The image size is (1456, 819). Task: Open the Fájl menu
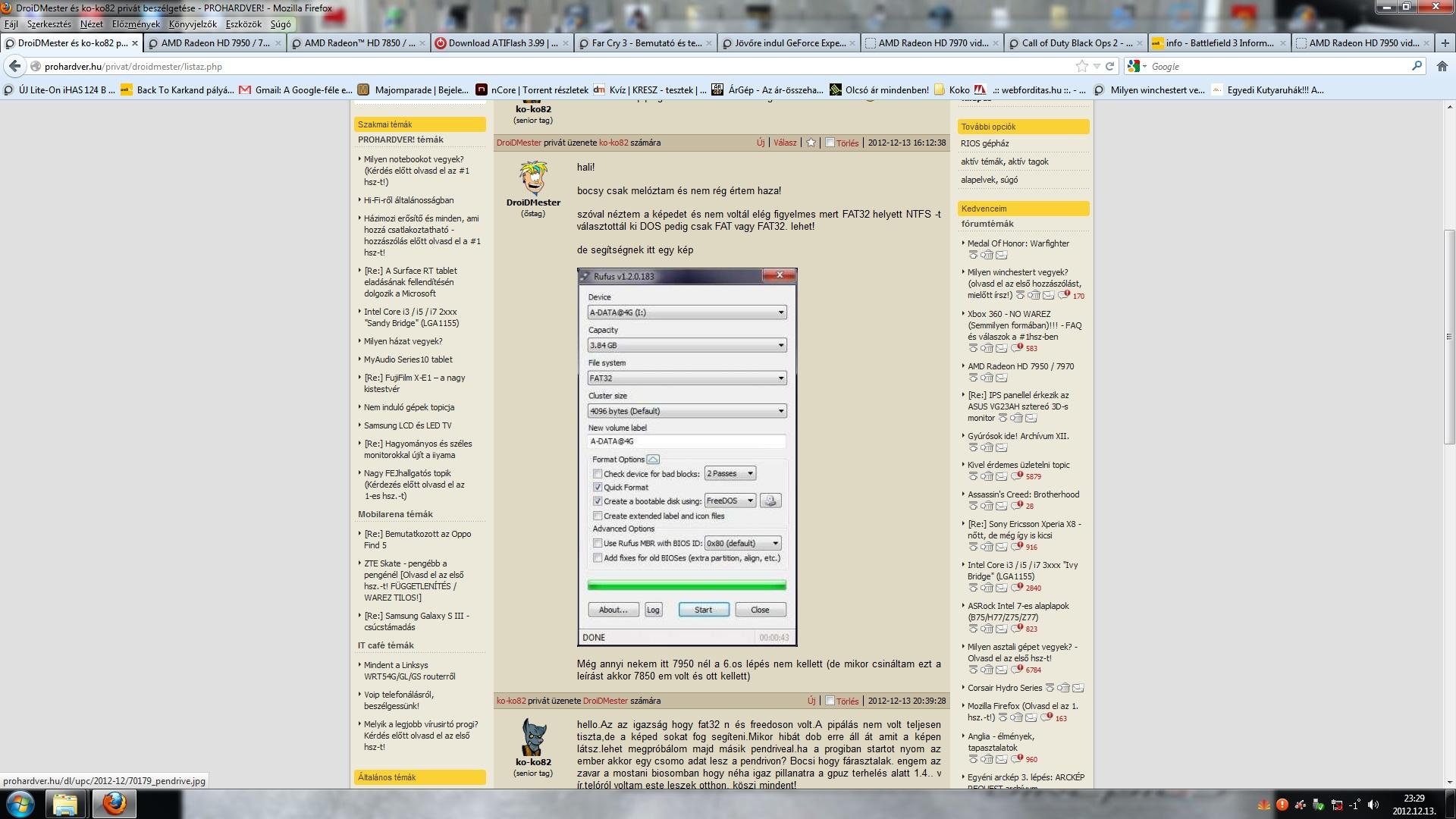coord(11,24)
